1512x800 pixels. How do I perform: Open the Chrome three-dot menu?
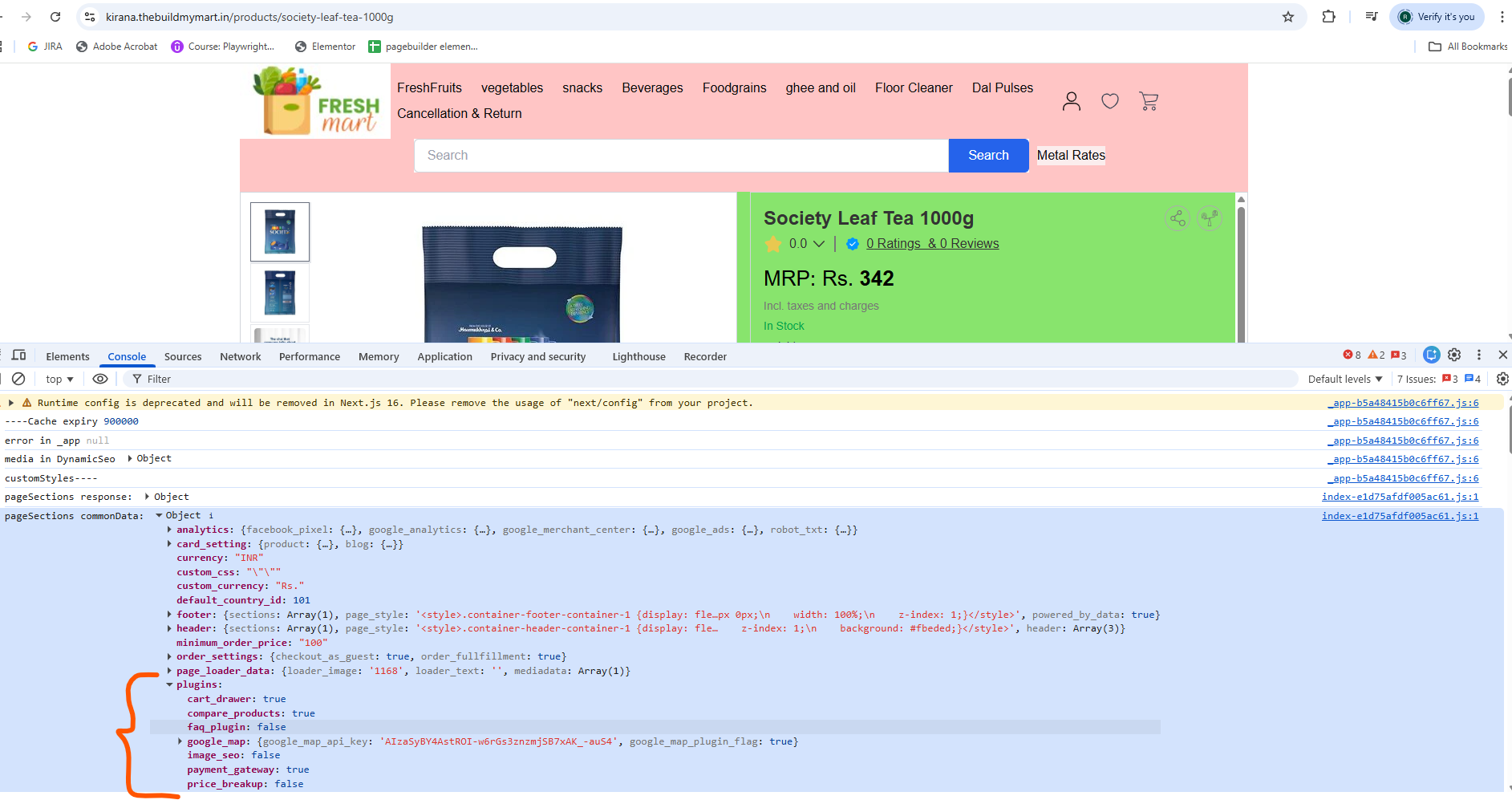coord(1502,17)
